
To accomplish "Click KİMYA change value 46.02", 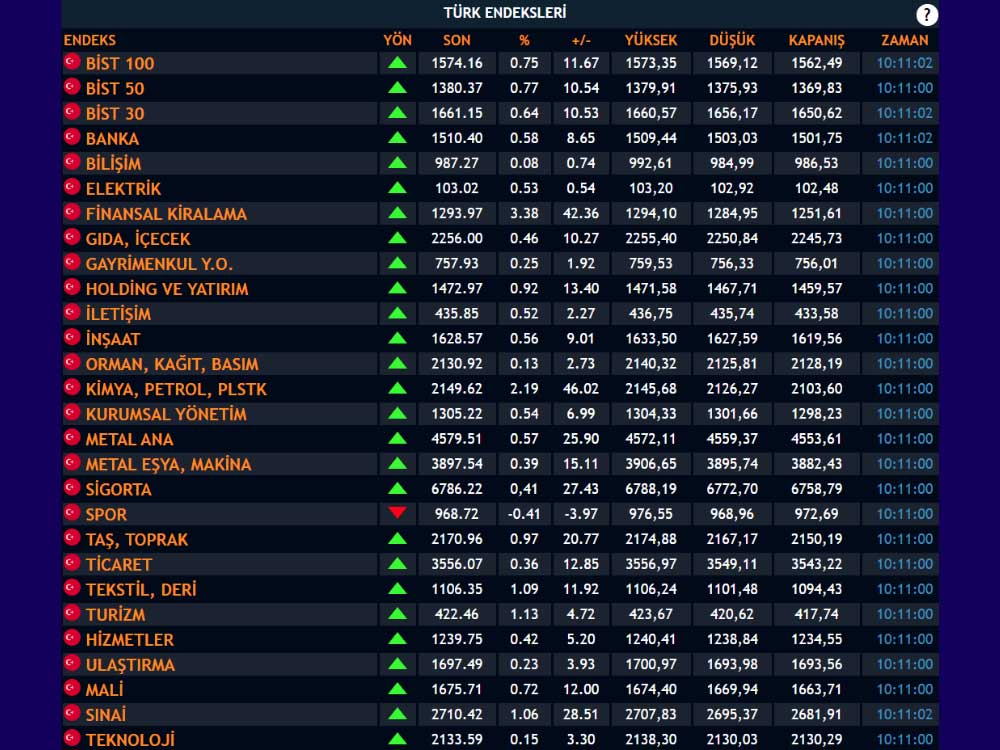I will click(581, 388).
